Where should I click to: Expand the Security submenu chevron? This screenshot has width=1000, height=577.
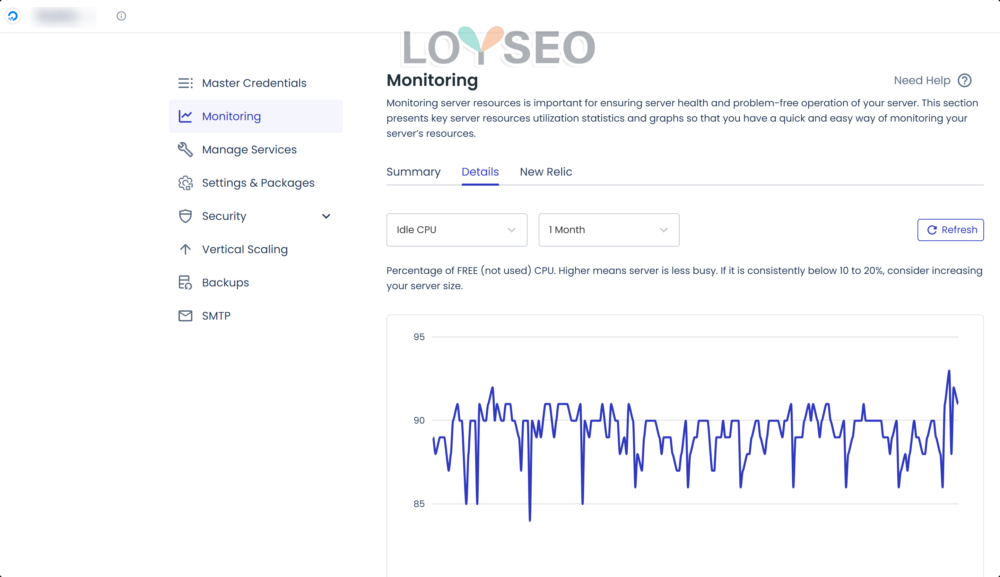[326, 216]
